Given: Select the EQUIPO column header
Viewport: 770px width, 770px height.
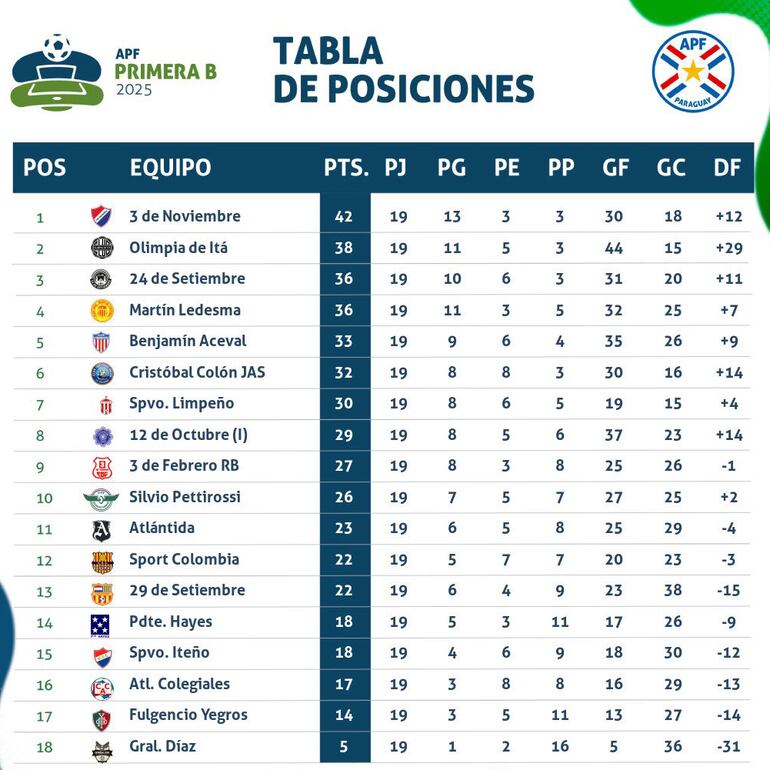Looking at the screenshot, I should point(170,168).
